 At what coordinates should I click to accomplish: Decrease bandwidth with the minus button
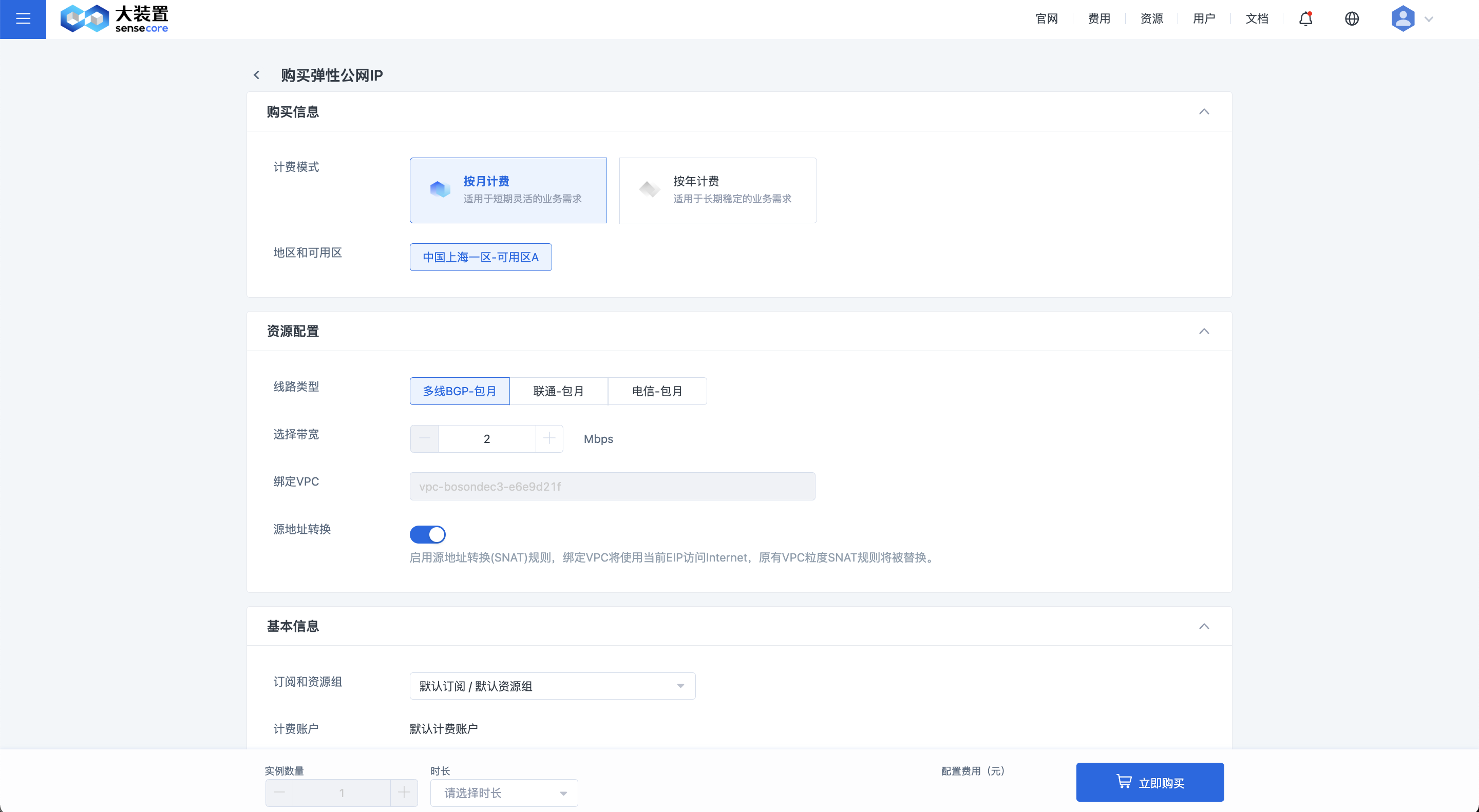coord(424,439)
